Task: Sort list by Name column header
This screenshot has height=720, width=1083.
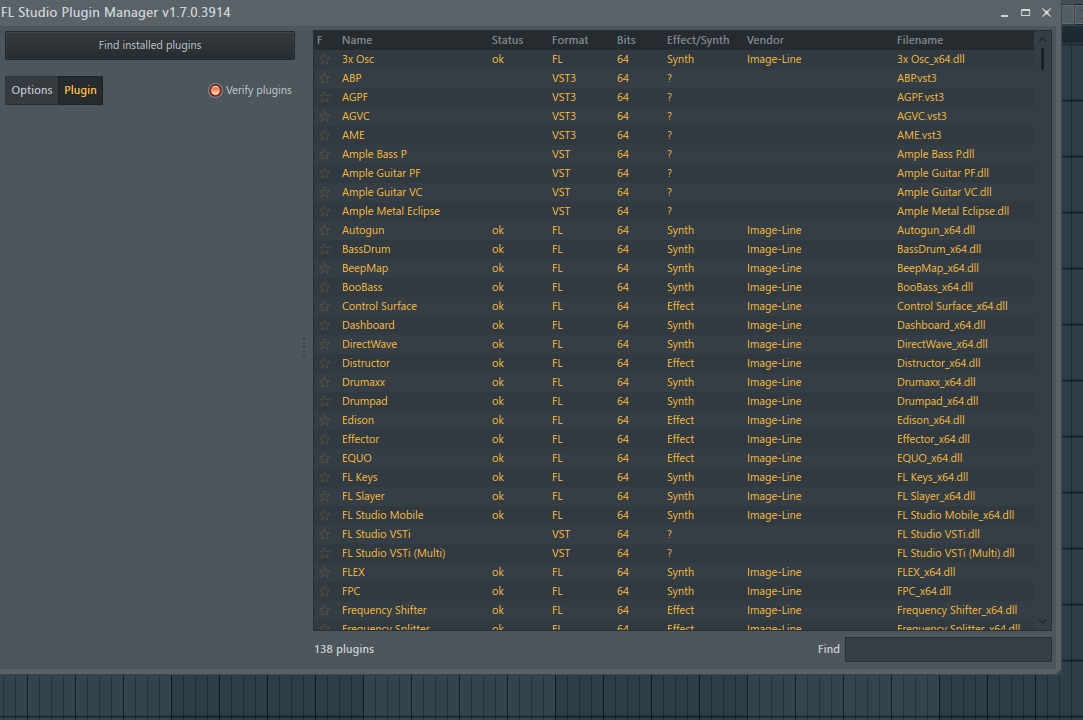Action: 357,40
